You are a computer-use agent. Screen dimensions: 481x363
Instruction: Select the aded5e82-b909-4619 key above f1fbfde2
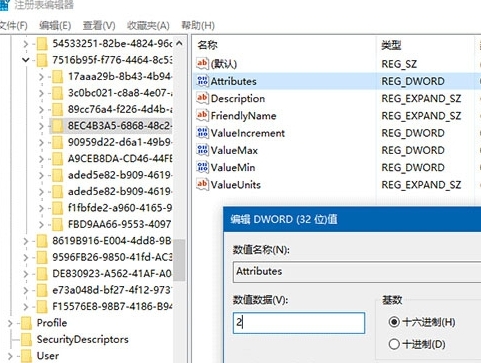pyautogui.click(x=119, y=192)
